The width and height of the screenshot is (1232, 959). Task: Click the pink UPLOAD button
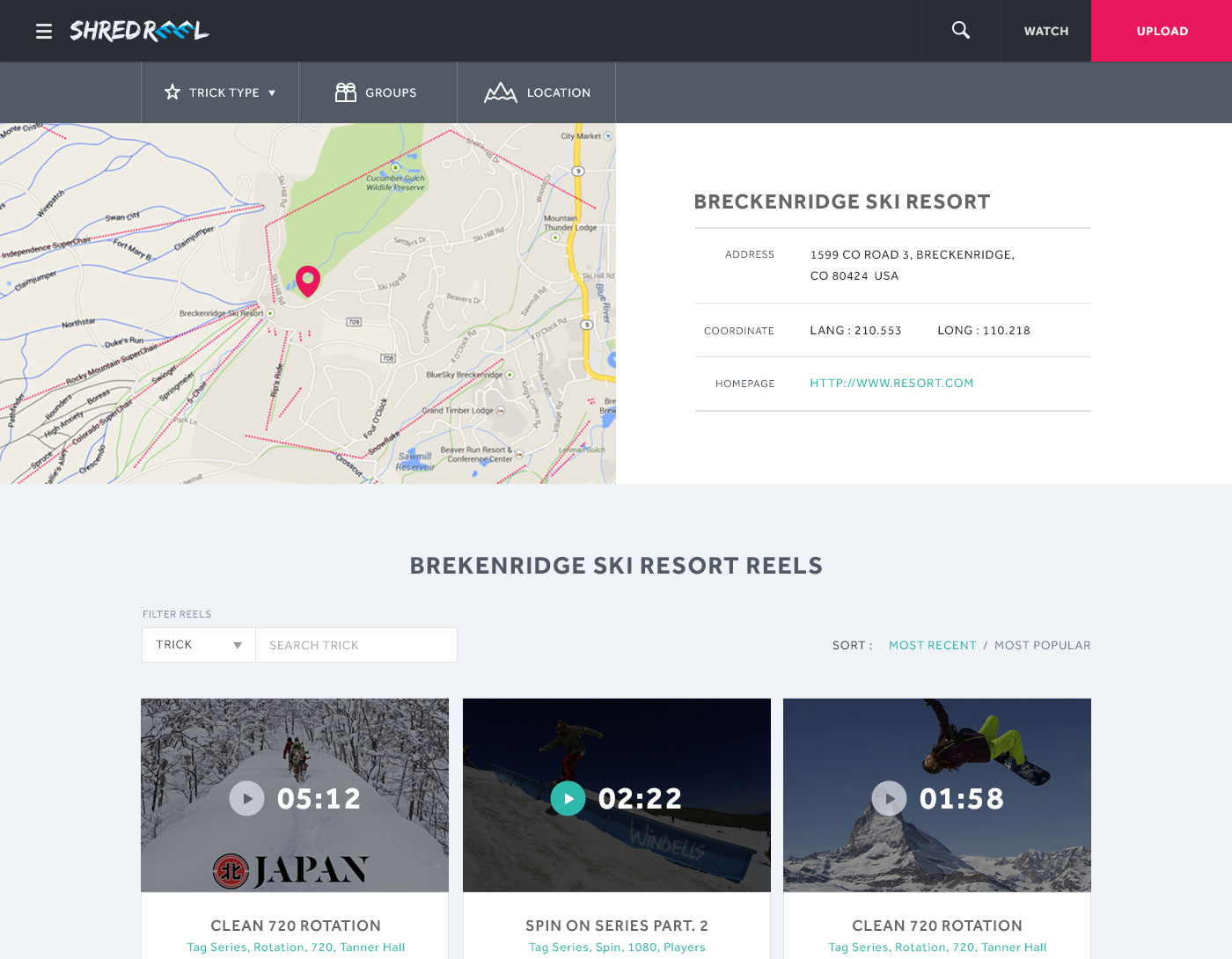tap(1162, 31)
